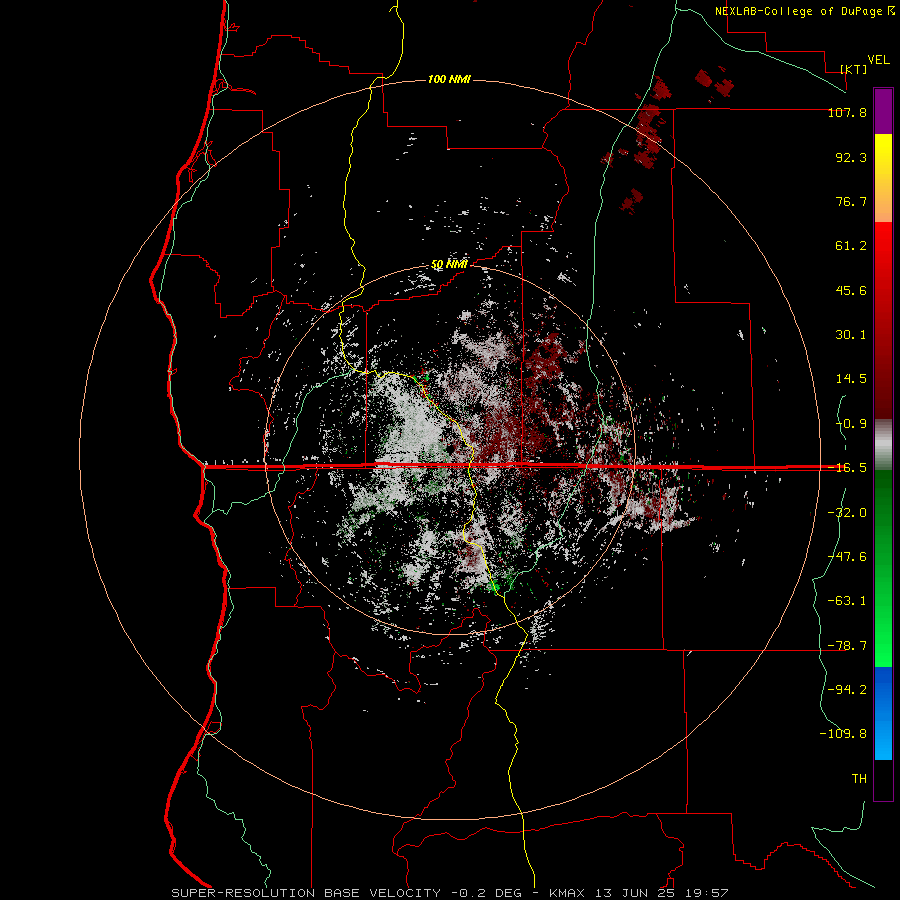
Task: Click the -109.8 velocity scale value
Action: (x=843, y=734)
